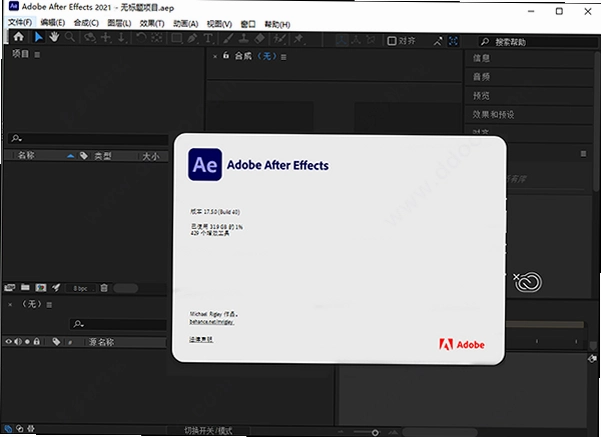Viewport: 601px width, 437px height.
Task: Click the speaker audio column icon
Action: (x=18, y=342)
